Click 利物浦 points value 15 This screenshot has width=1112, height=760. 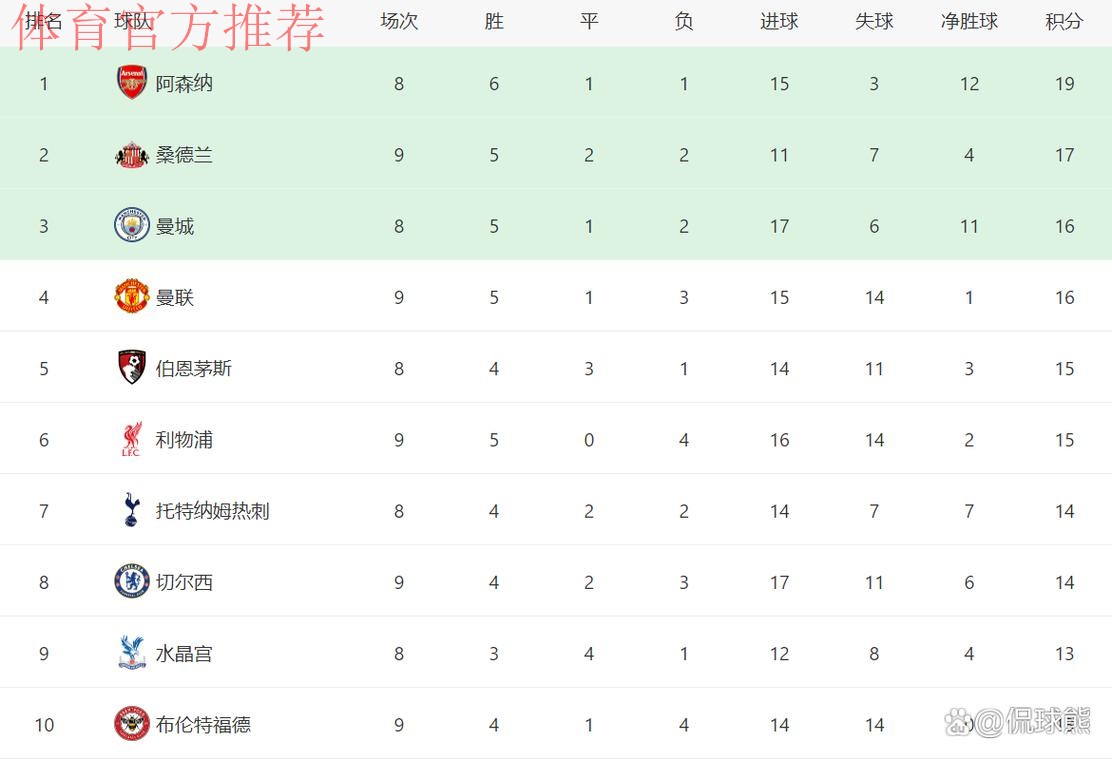1064,440
